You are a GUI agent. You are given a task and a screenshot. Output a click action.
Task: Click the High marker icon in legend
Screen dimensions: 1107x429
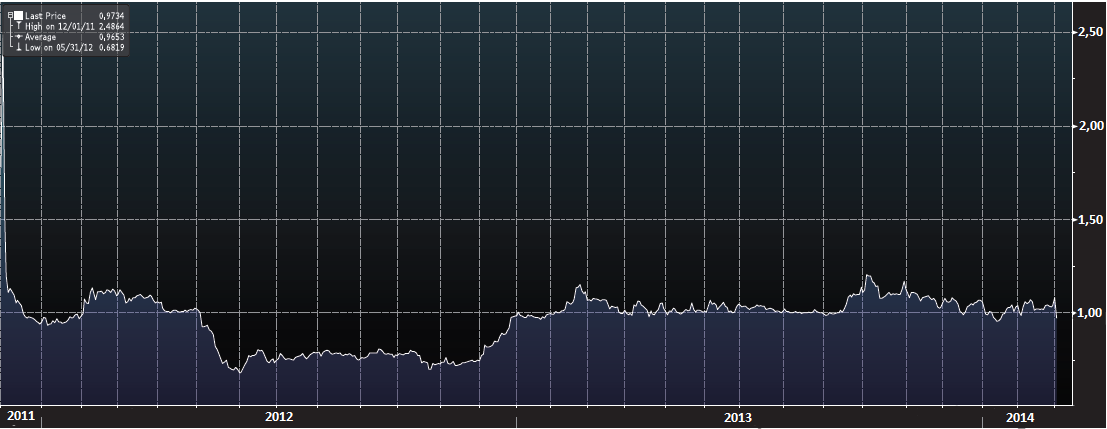[x=18, y=25]
